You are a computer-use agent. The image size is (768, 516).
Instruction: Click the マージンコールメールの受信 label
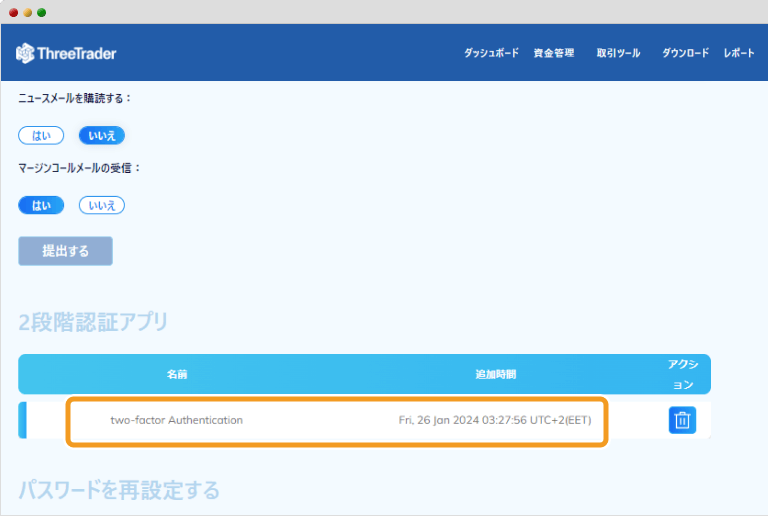point(79,168)
